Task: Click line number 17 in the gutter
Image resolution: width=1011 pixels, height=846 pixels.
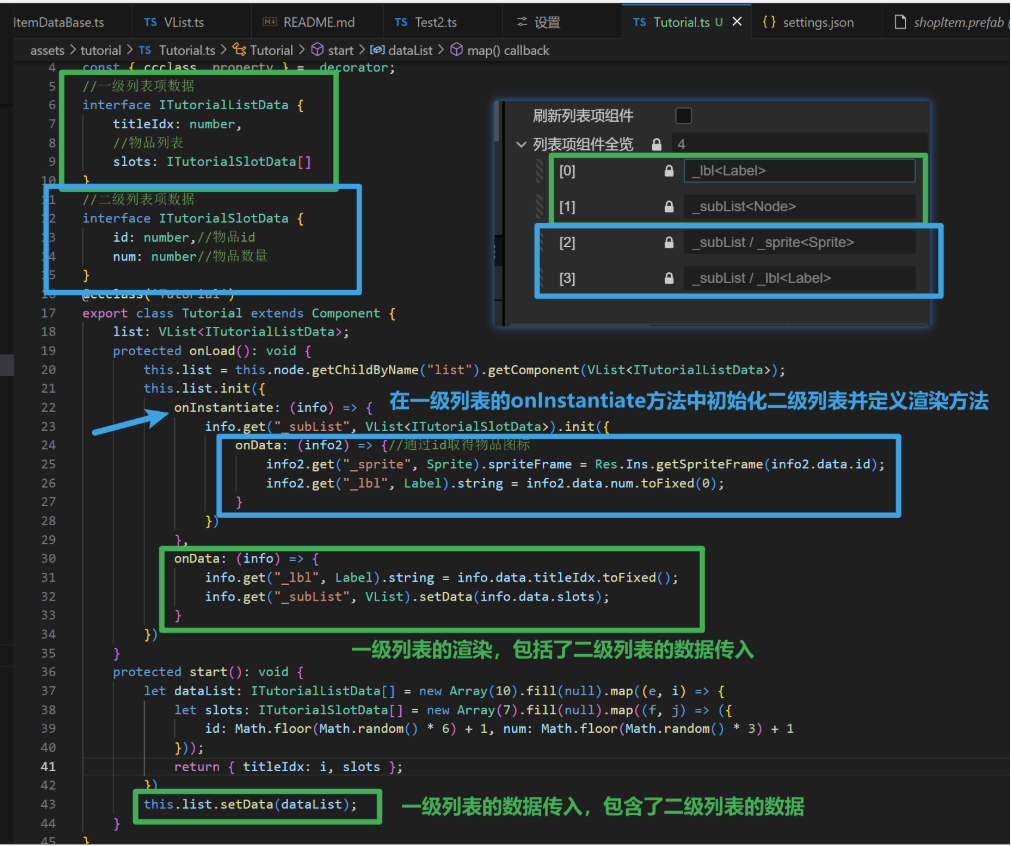Action: click(48, 313)
